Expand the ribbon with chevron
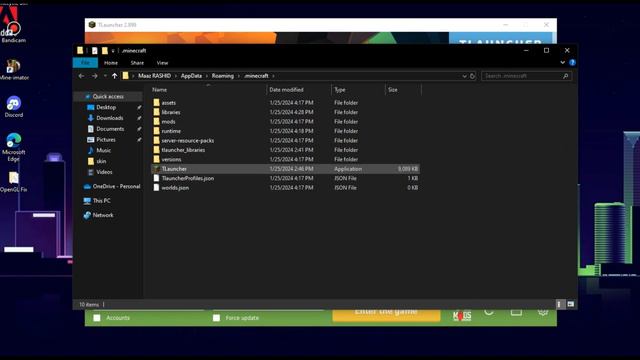The width and height of the screenshot is (640, 360). 562,62
